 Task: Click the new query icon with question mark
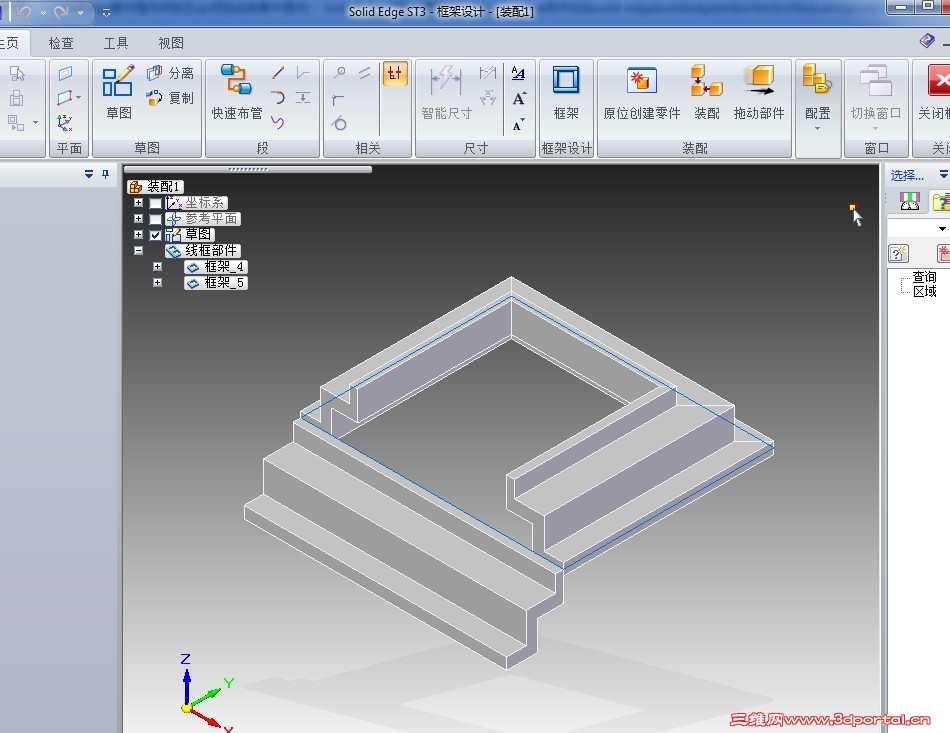[x=899, y=253]
